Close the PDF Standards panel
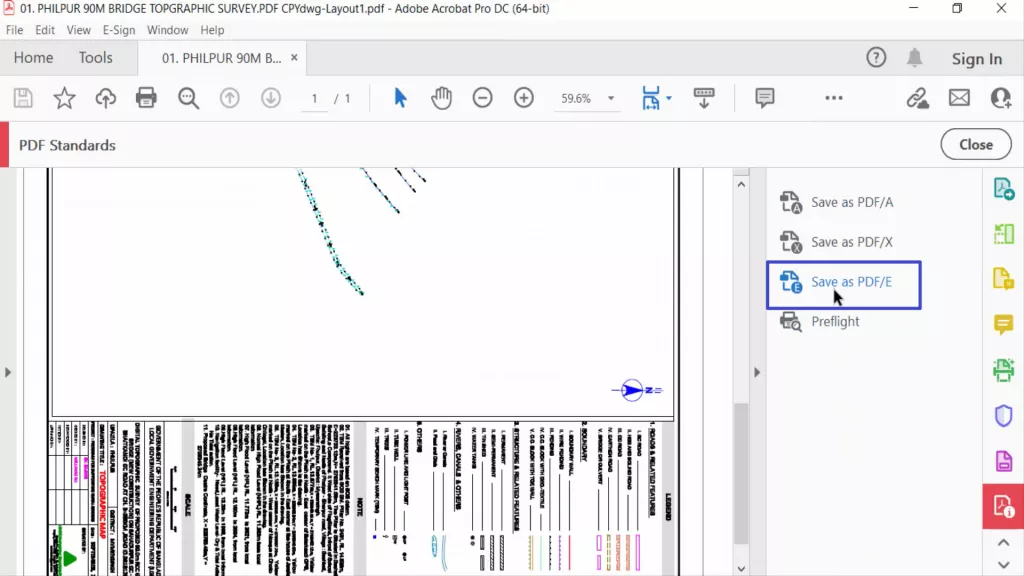 (975, 144)
